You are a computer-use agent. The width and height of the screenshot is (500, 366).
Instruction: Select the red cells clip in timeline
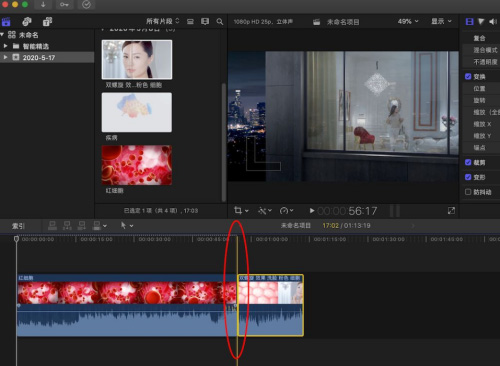click(x=127, y=305)
